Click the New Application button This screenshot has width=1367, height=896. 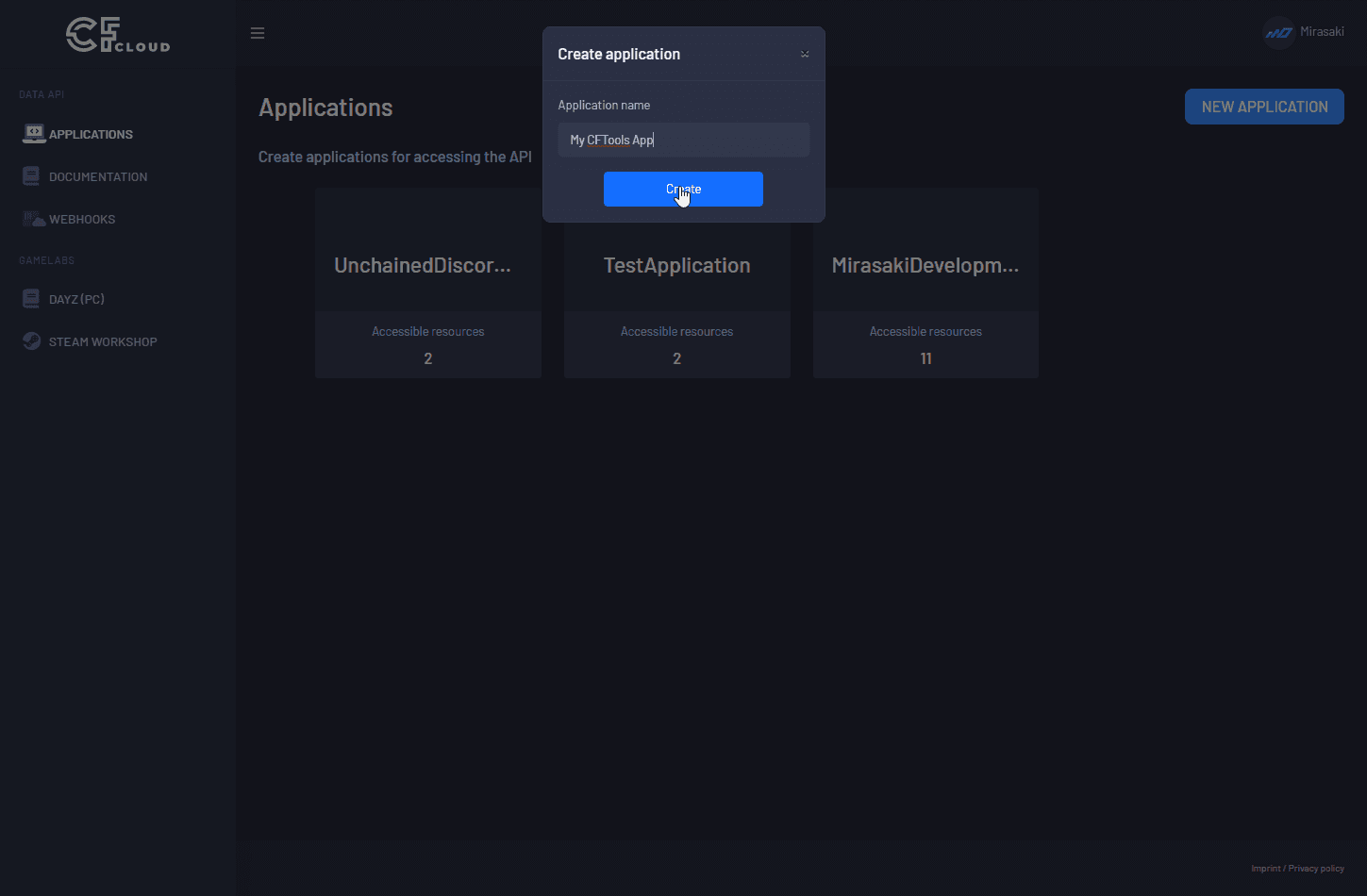1264,107
